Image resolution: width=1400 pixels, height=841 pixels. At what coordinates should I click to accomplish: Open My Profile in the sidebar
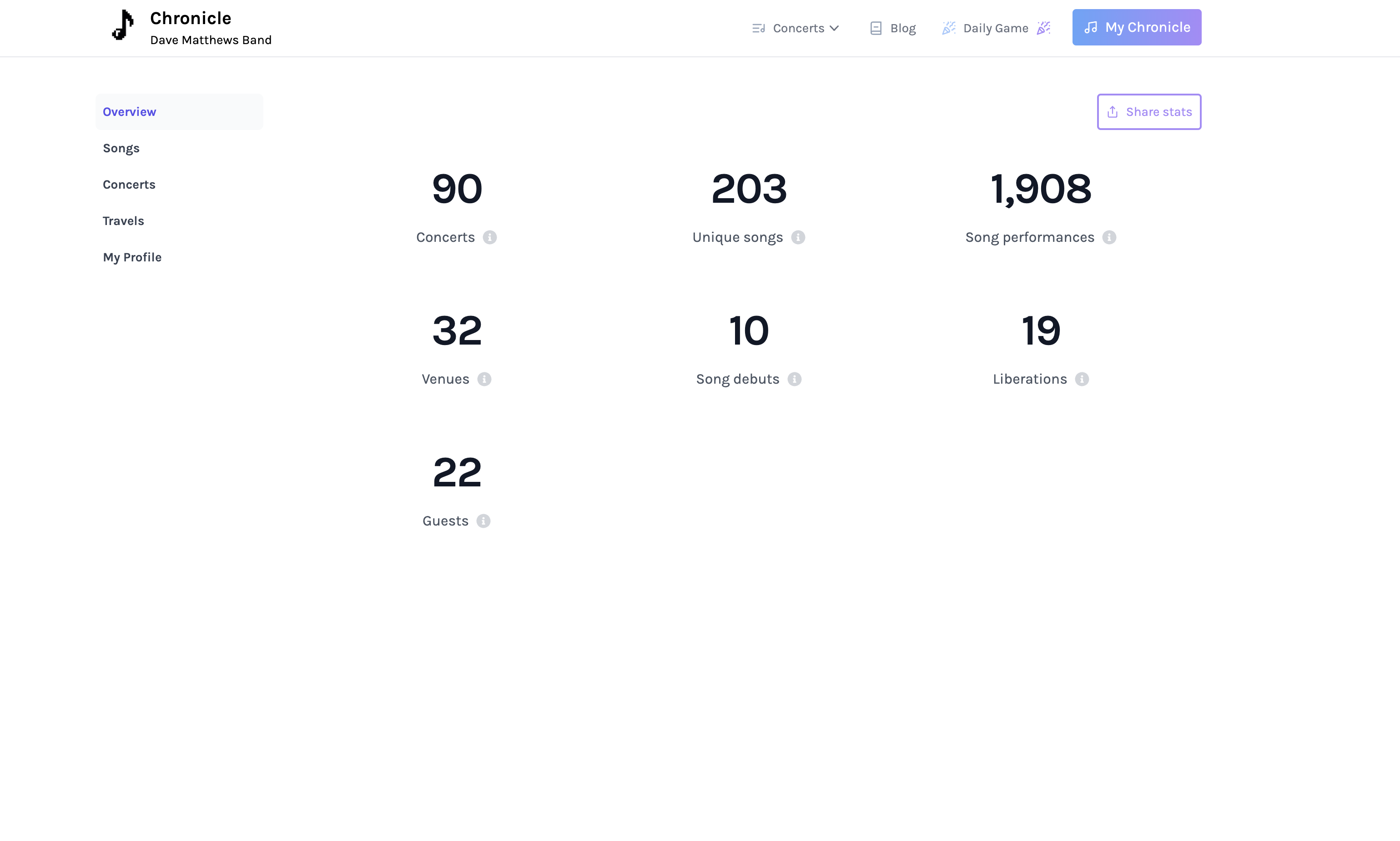pyautogui.click(x=131, y=257)
